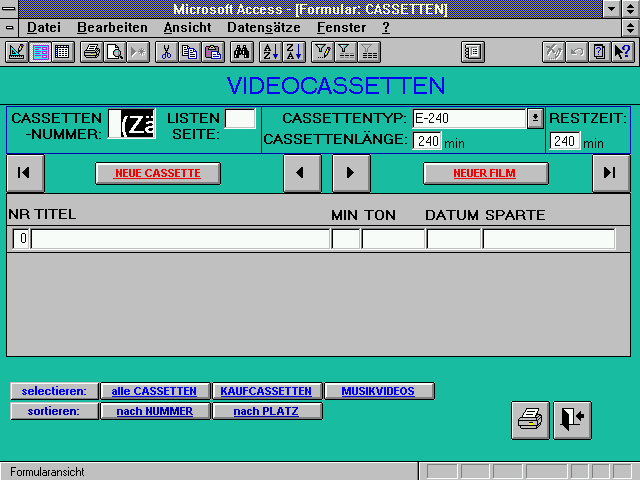Switch to Design view using toolbar icon
640x480 pixels.
point(17,51)
